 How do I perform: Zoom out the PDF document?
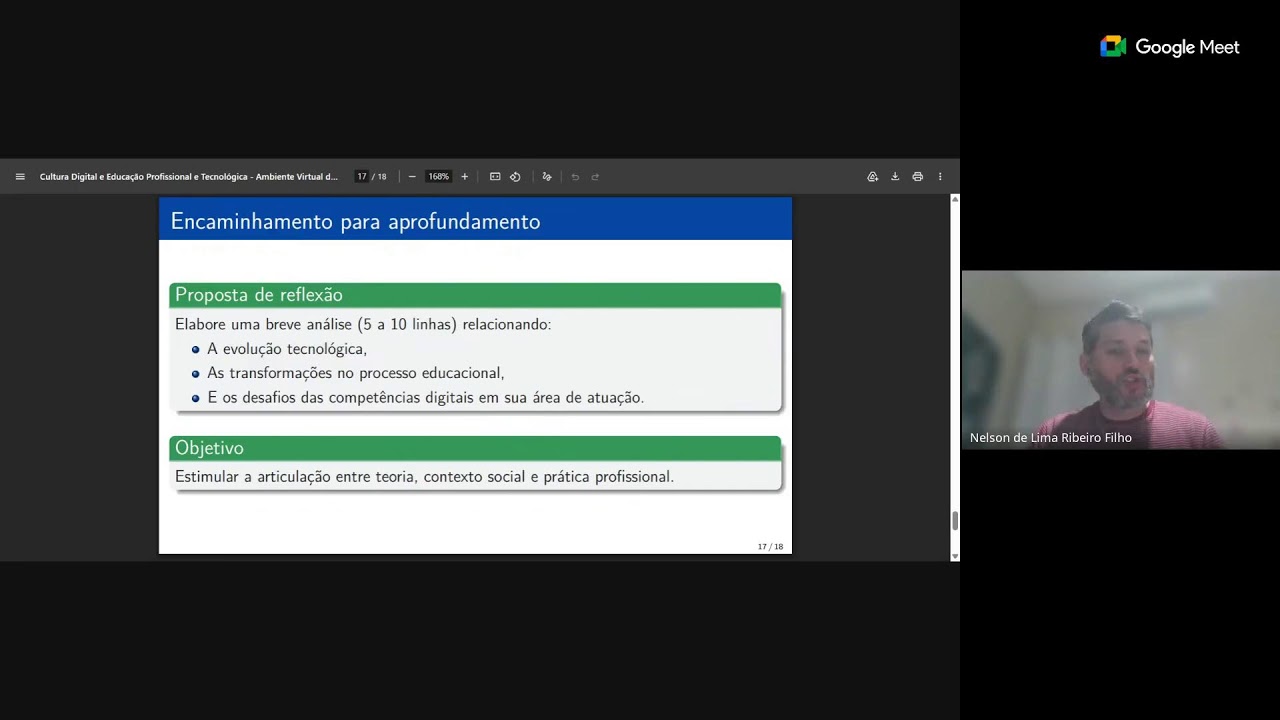[412, 177]
